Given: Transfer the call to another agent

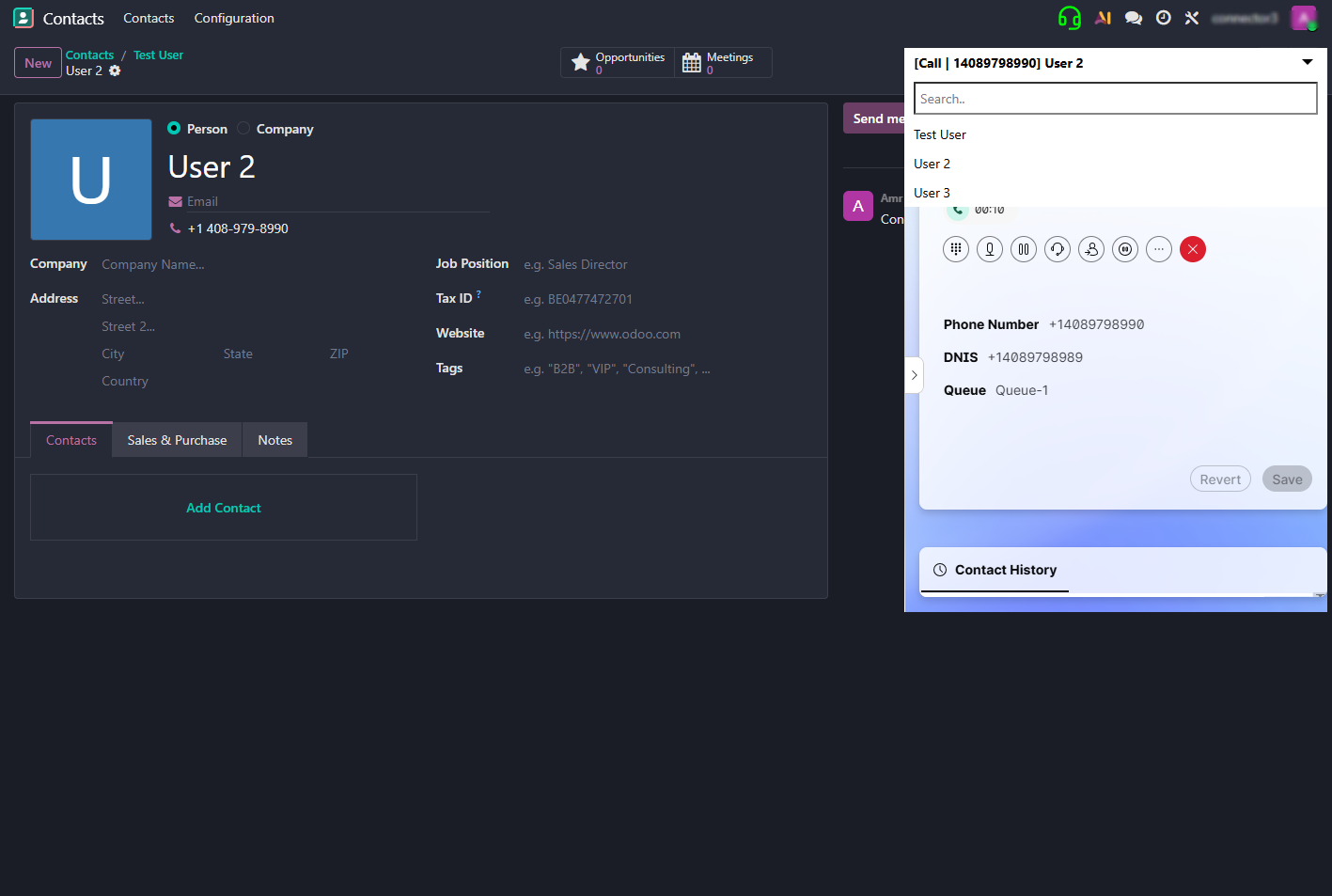Looking at the screenshot, I should [1091, 249].
